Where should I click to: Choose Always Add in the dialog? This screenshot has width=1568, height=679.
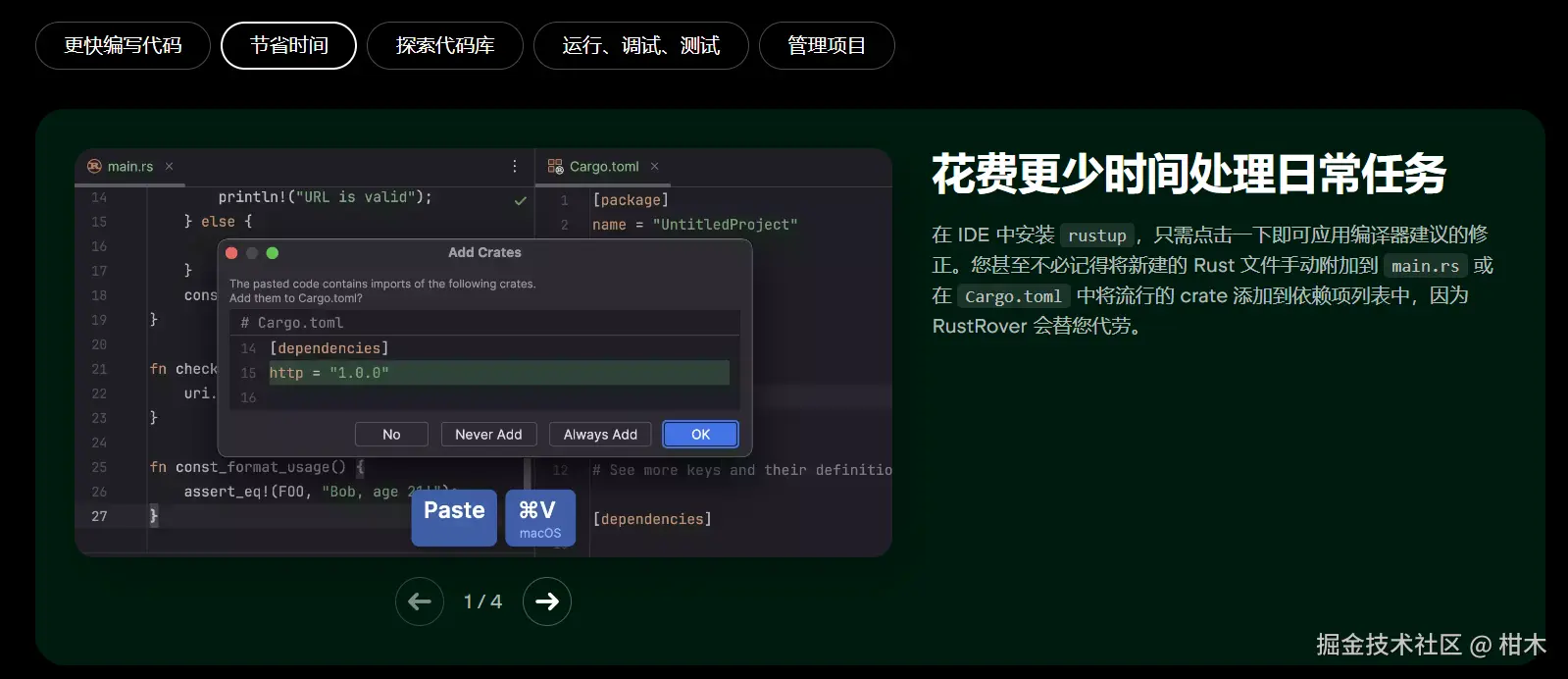click(600, 435)
